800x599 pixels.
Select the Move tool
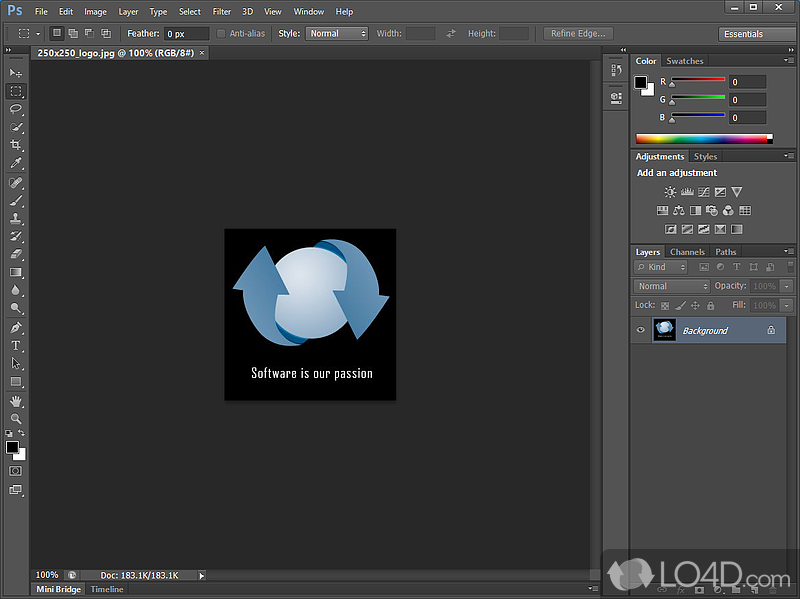pyautogui.click(x=16, y=73)
